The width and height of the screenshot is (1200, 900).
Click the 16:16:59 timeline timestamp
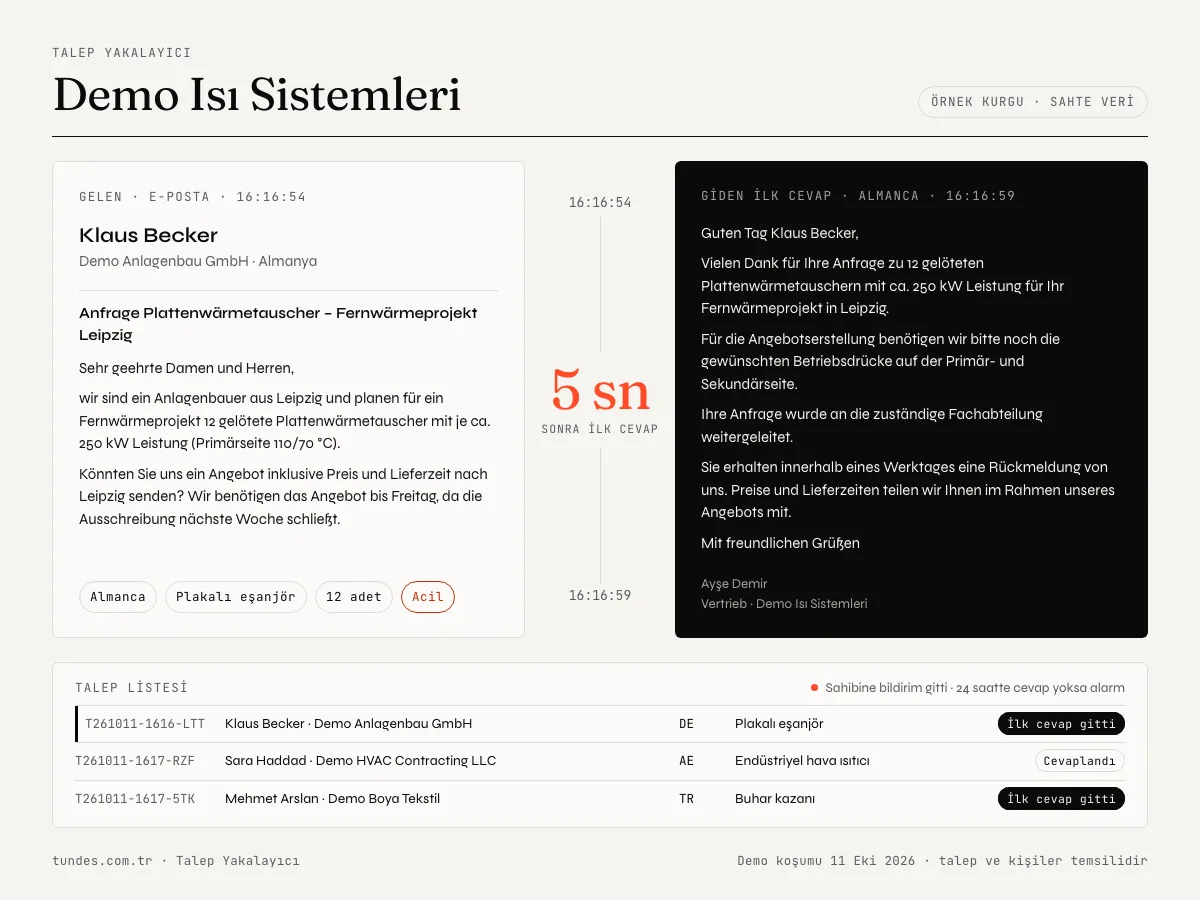[x=600, y=596]
